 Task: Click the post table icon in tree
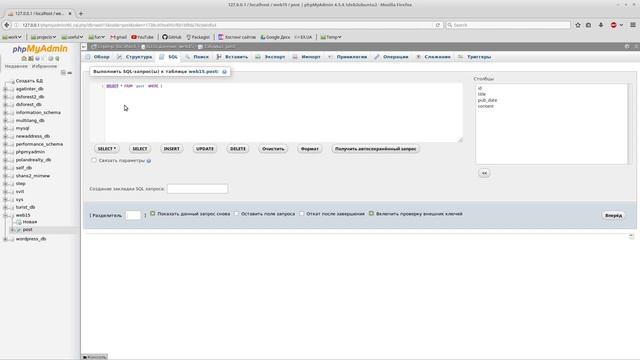point(19,230)
